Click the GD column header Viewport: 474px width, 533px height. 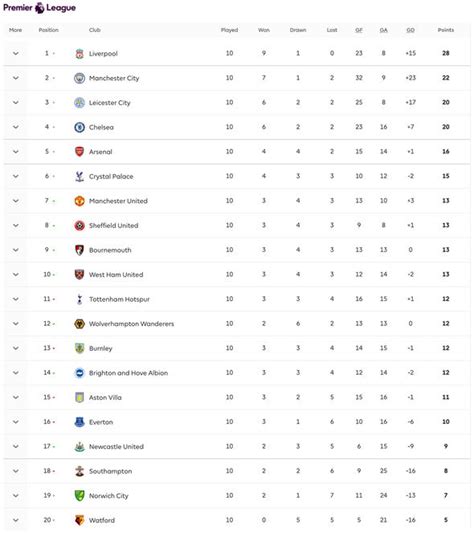pos(410,30)
